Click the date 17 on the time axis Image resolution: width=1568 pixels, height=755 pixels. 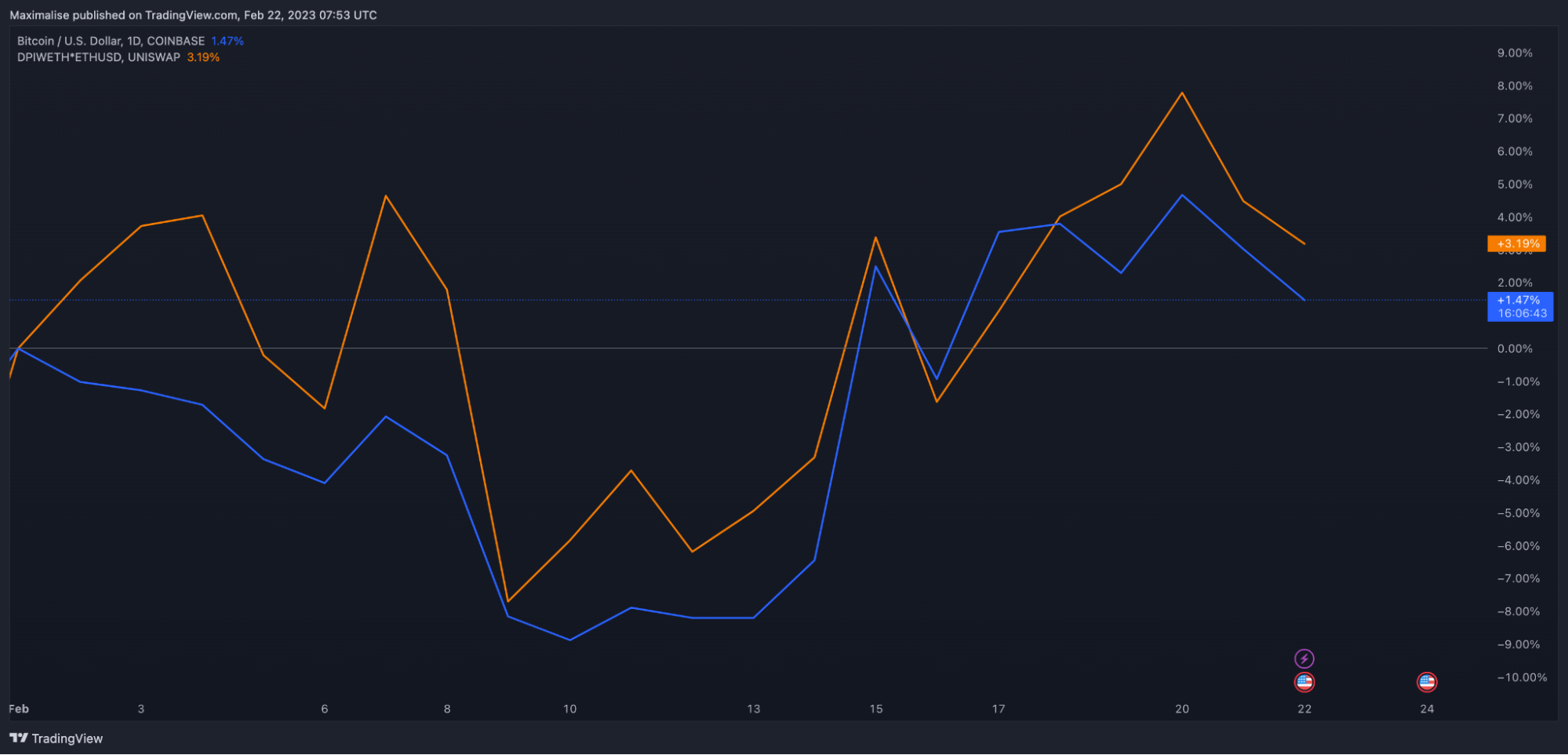[x=999, y=709]
